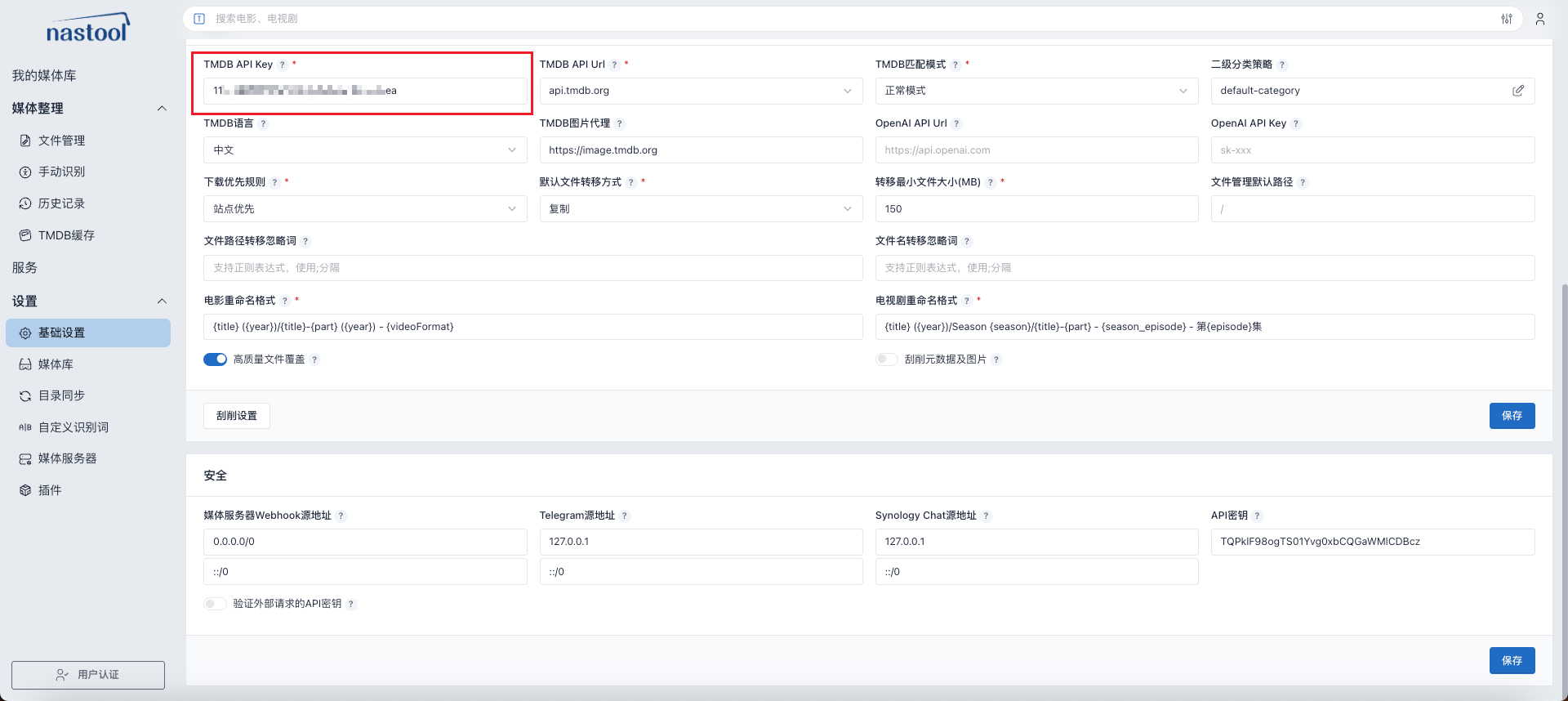Open TMDB API Url dropdown

click(x=701, y=91)
